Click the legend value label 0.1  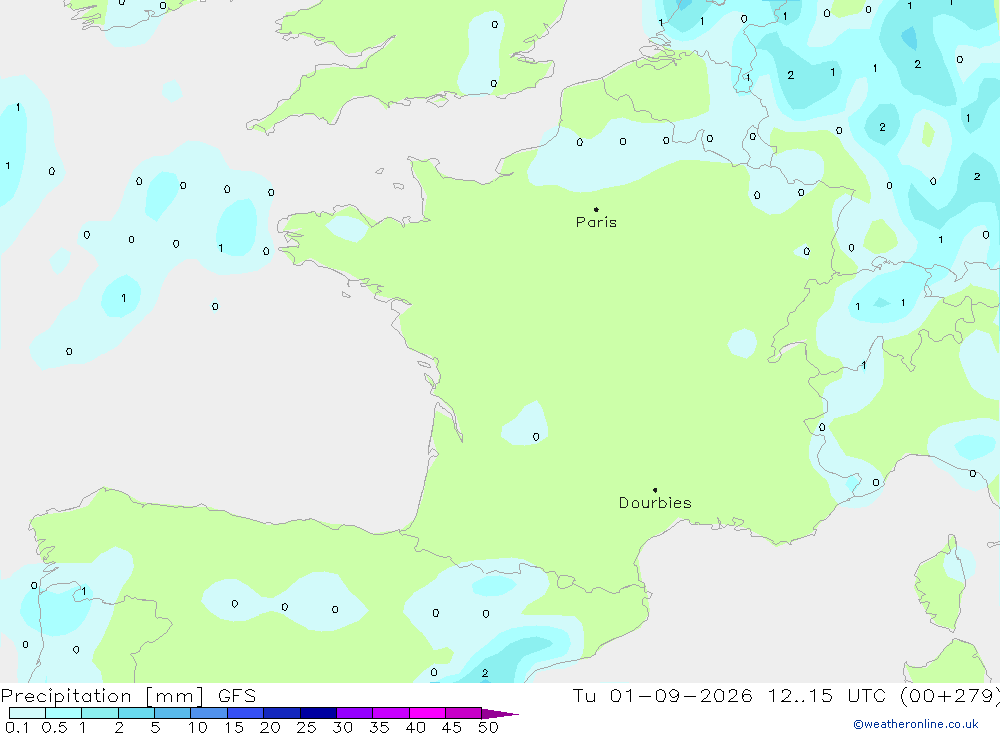(17, 727)
